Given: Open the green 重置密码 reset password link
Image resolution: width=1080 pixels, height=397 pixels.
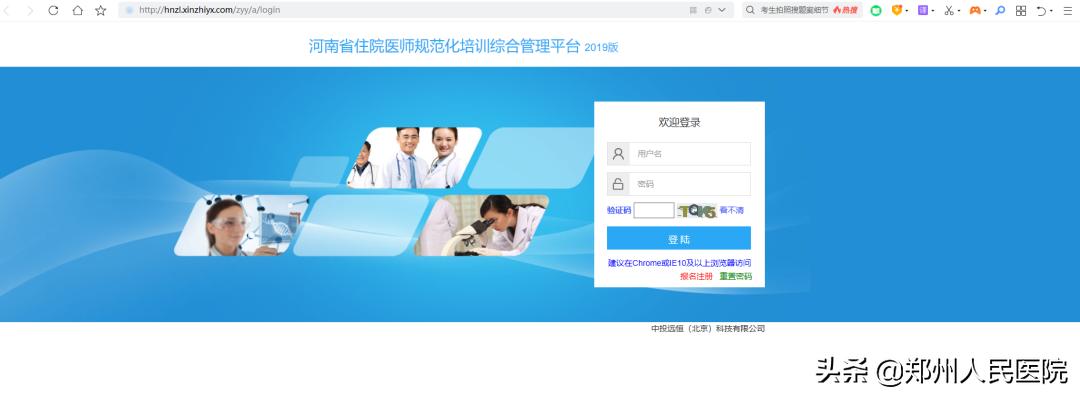Looking at the screenshot, I should click(x=736, y=276).
